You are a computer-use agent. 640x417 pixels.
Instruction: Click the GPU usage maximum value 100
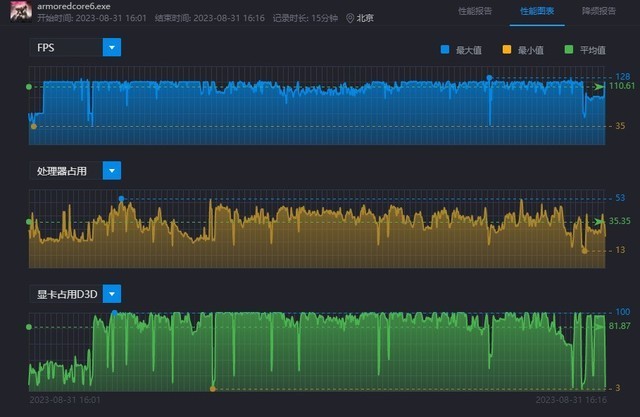pos(622,312)
